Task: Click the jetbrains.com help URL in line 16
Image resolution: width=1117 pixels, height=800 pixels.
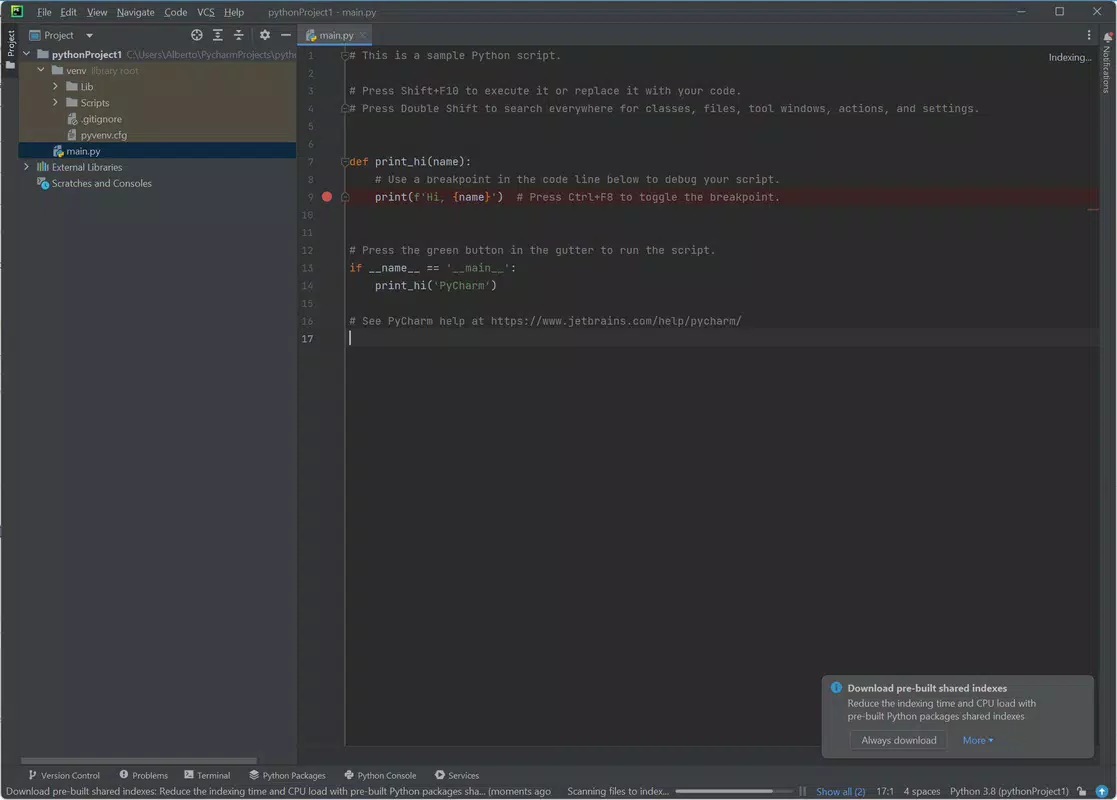Action: click(615, 321)
